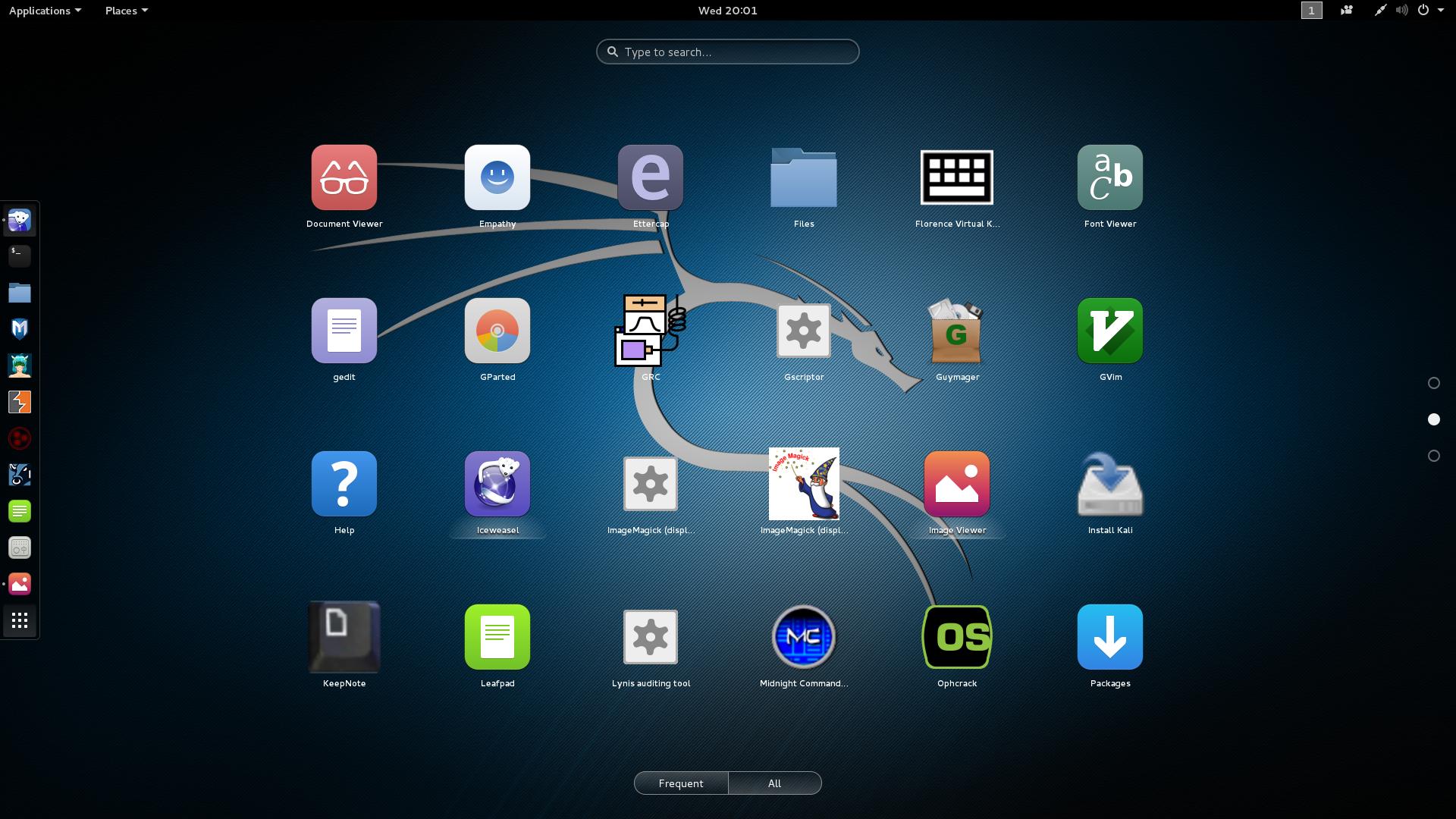Open the Places menu

(x=126, y=11)
